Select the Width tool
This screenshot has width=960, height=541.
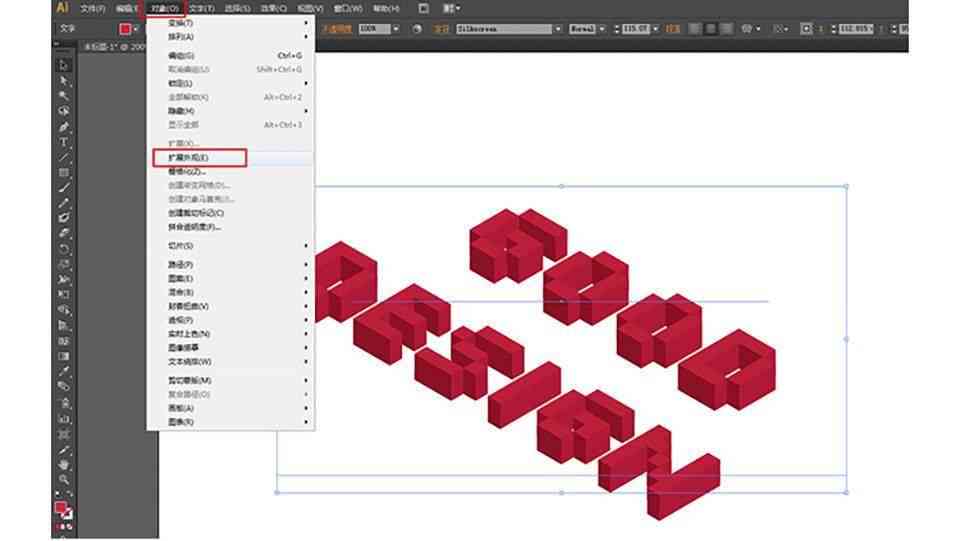pos(64,279)
